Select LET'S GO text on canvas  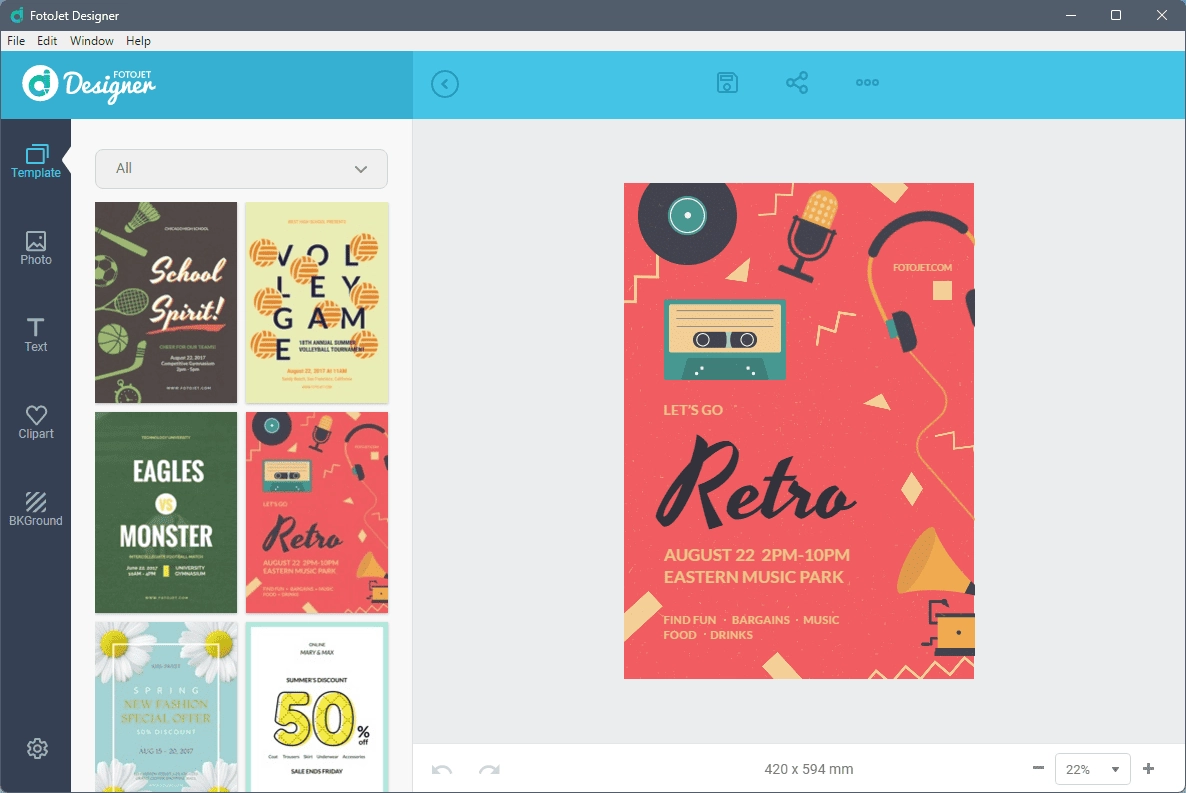[693, 410]
